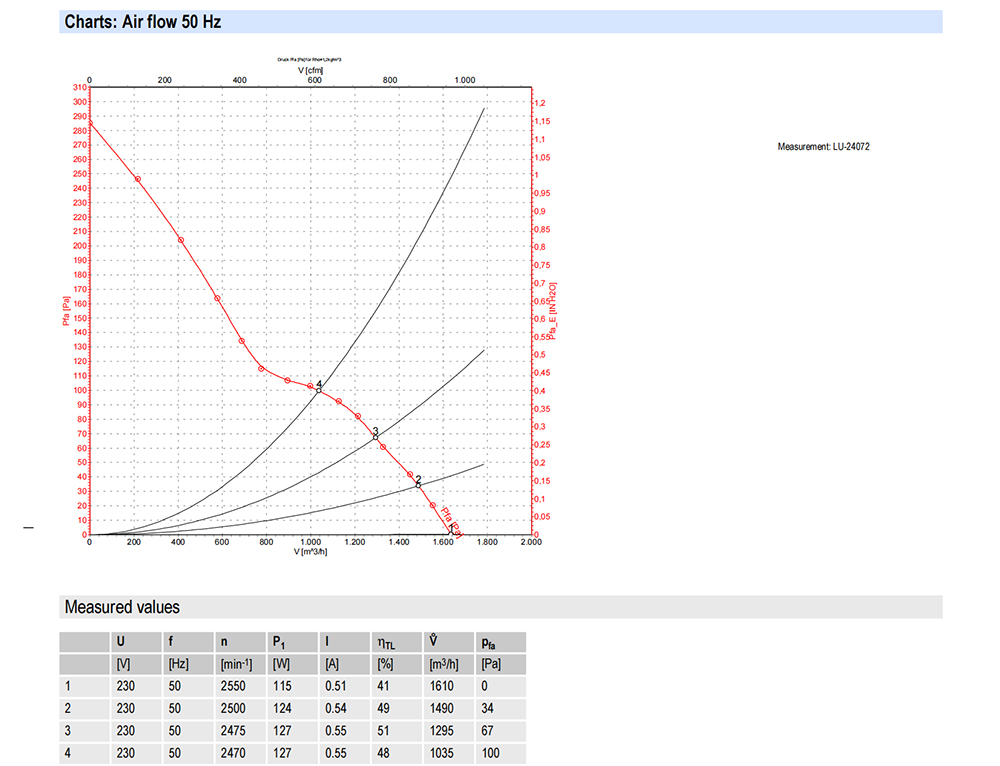Click the power value '115' in row 1

coord(282,686)
